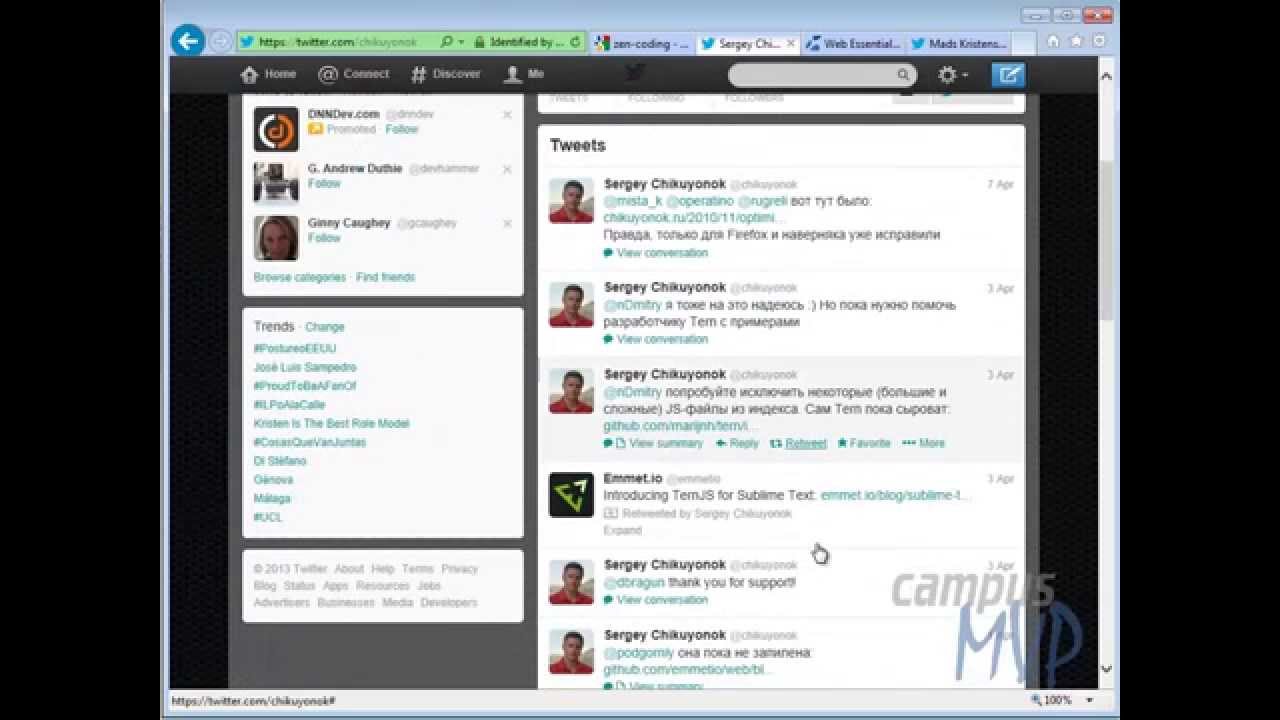Expand View summary on the github.com/marijnh/tern tweet
Screen dimensions: 1280x720
pos(653,443)
